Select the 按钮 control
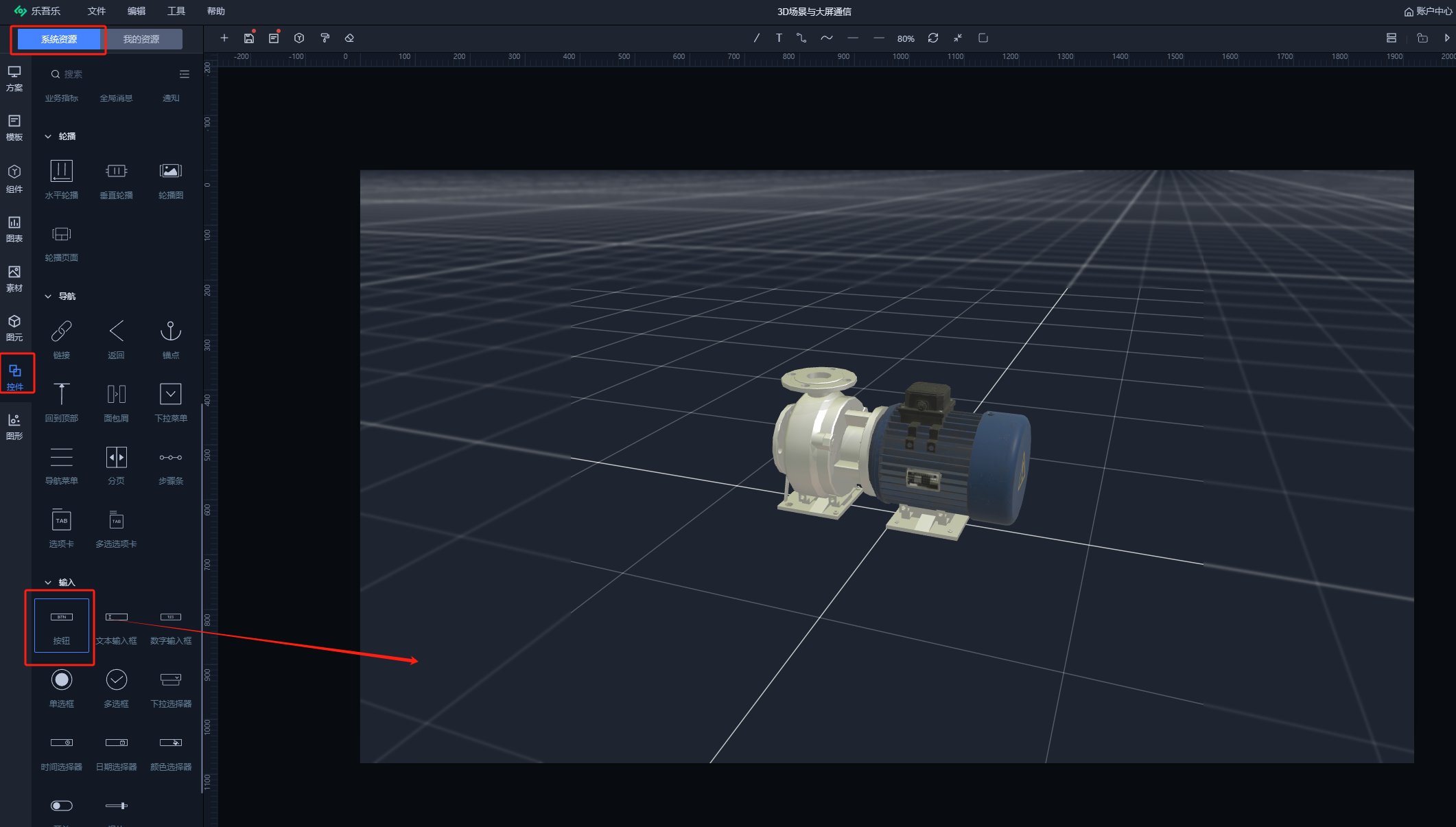 click(62, 625)
